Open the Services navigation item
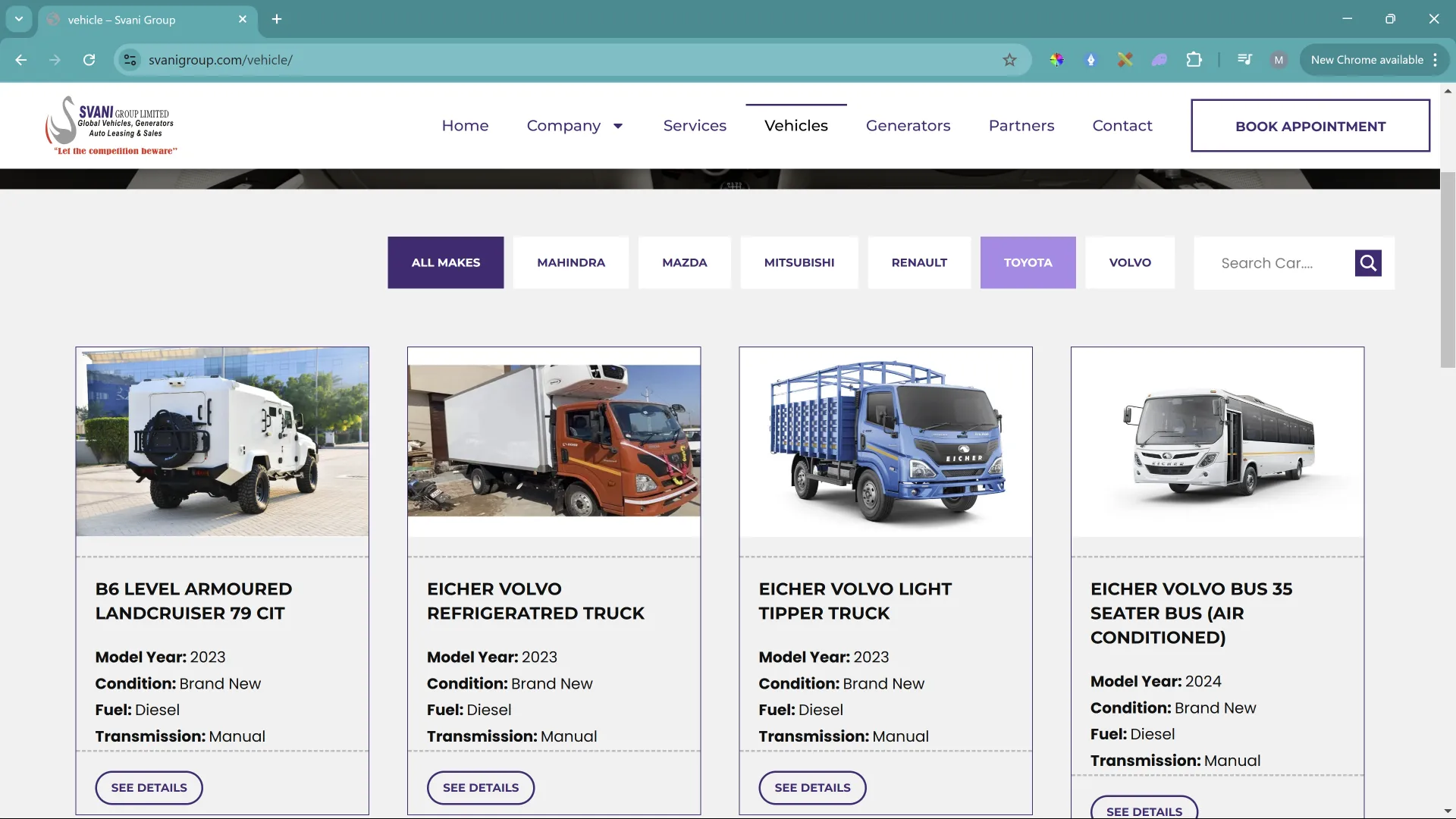1456x819 pixels. 695,126
